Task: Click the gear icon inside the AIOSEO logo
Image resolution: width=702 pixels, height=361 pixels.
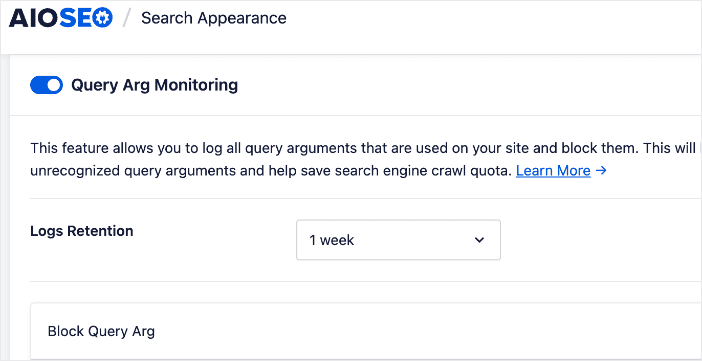Action: (x=103, y=18)
